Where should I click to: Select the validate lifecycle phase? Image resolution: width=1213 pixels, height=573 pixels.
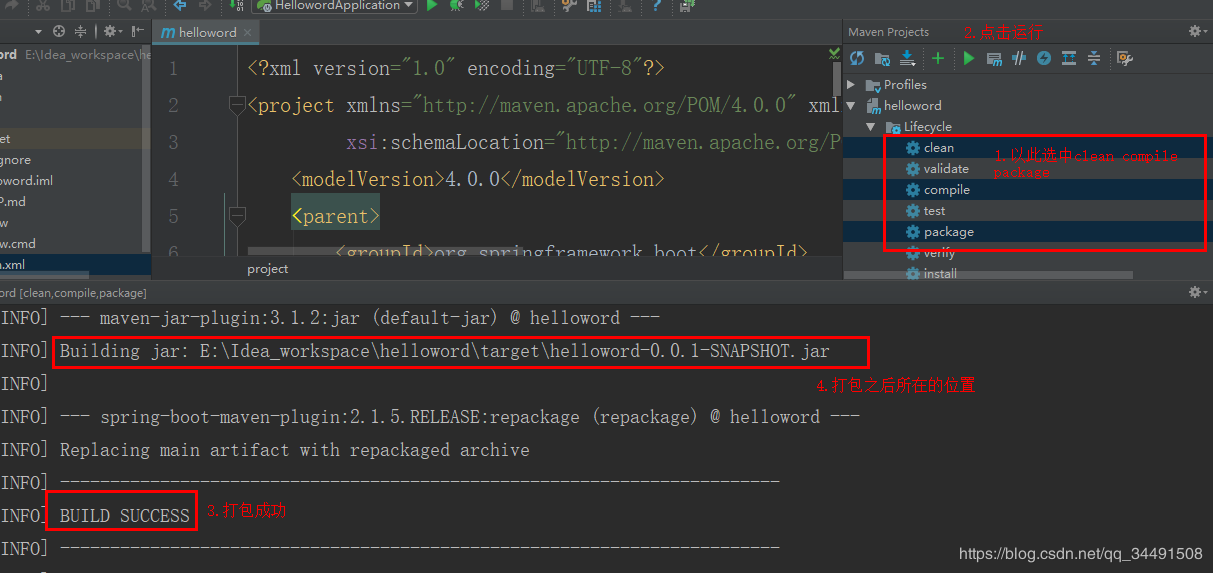click(937, 169)
